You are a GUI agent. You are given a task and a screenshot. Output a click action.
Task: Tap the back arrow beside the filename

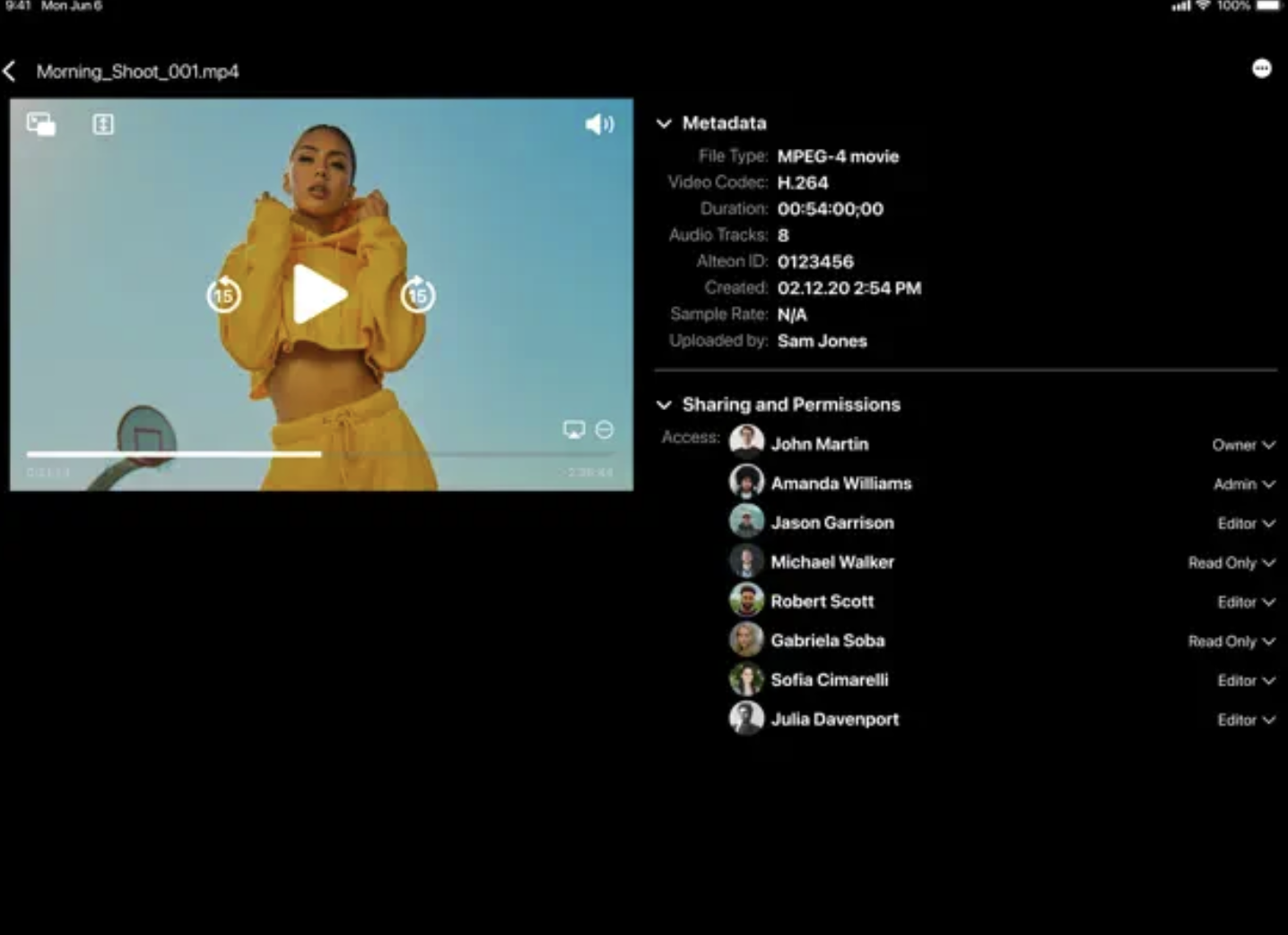tap(11, 72)
